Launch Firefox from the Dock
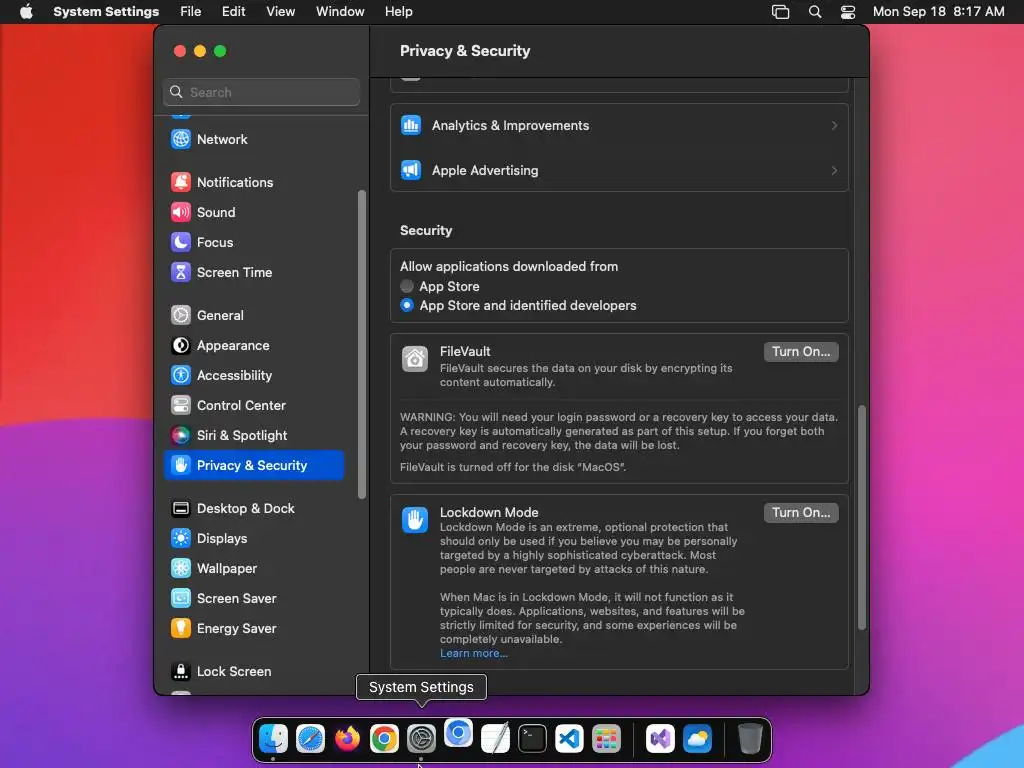Image resolution: width=1024 pixels, height=768 pixels. [347, 739]
